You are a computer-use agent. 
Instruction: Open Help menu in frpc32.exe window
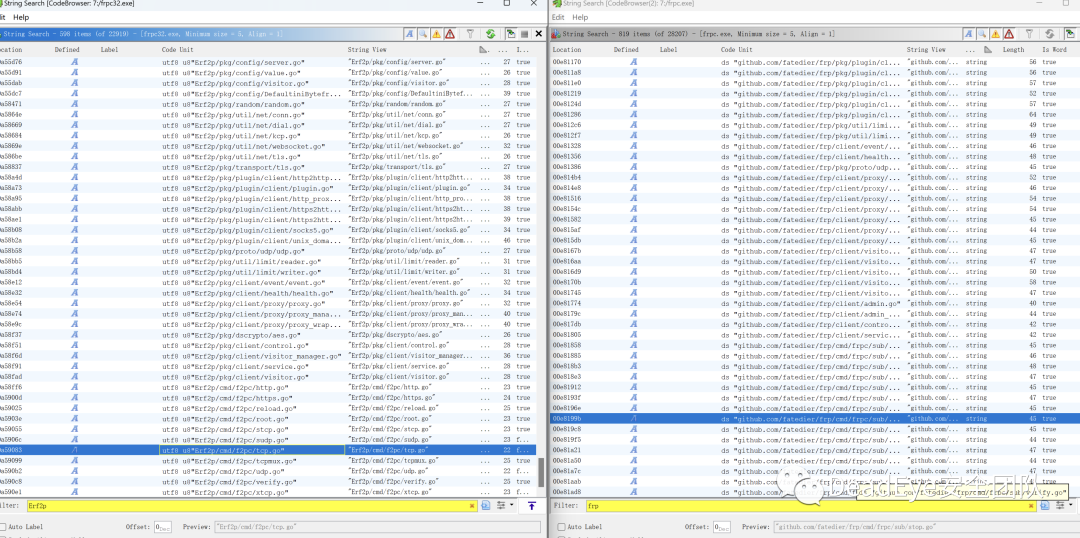tap(21, 17)
